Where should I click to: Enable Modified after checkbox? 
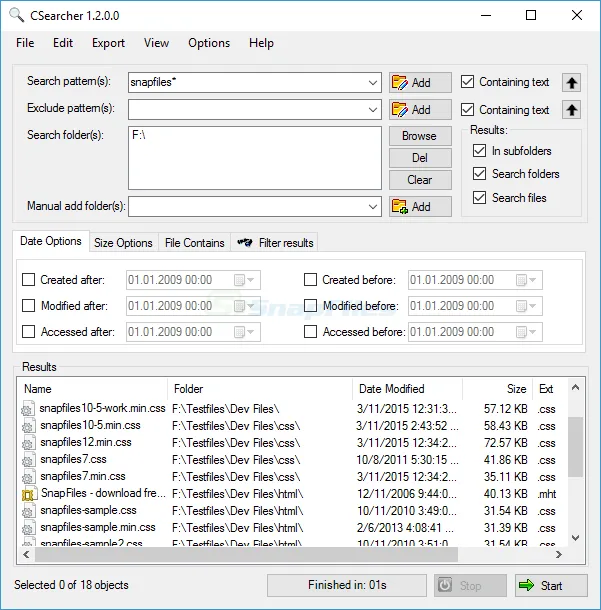[28, 305]
